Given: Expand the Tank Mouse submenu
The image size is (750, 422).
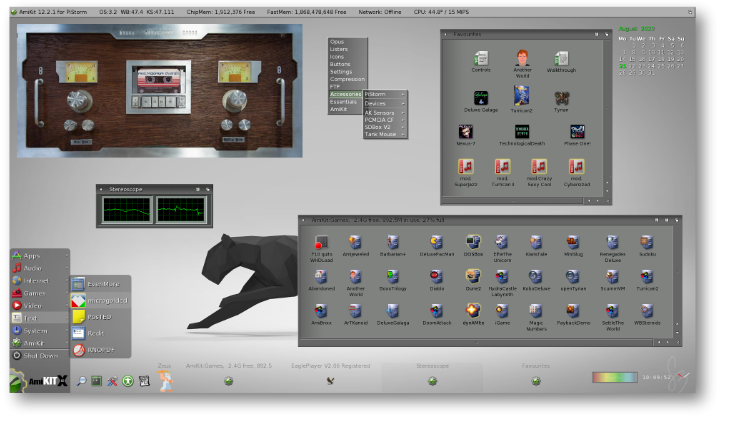Looking at the screenshot, I should click(x=386, y=134).
